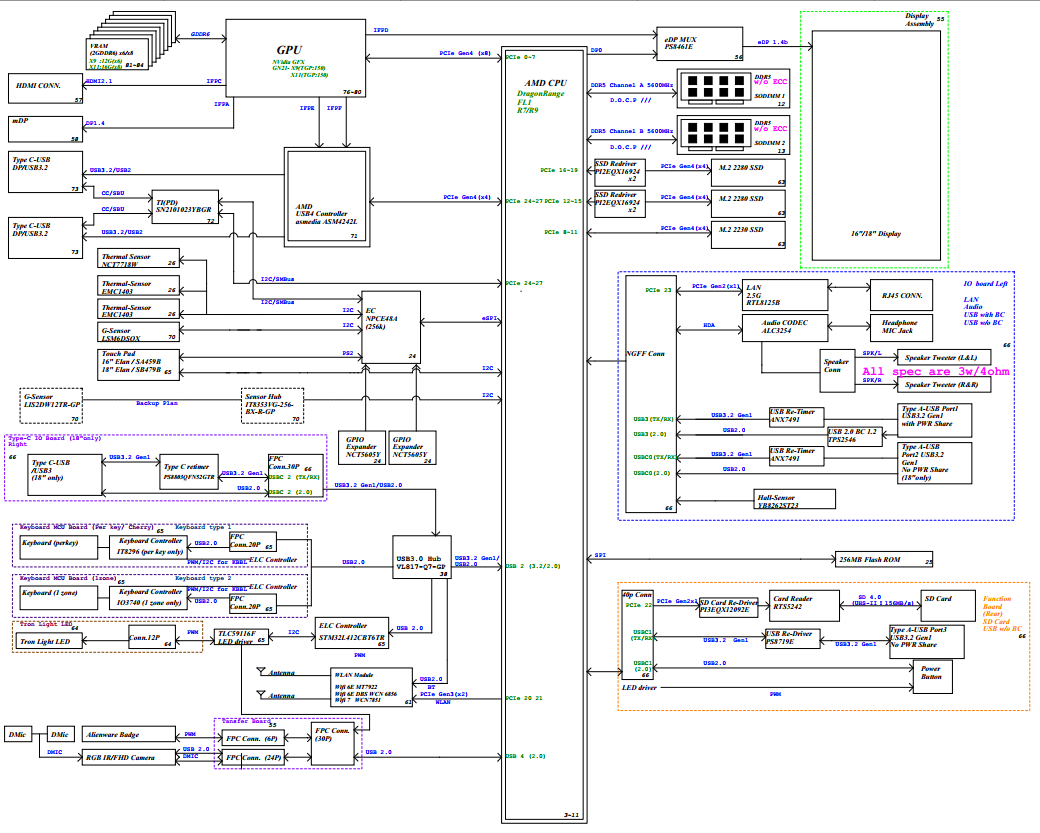This screenshot has width=1040, height=833.
Task: Select the Touch Pad Elan block
Action: tap(139, 363)
